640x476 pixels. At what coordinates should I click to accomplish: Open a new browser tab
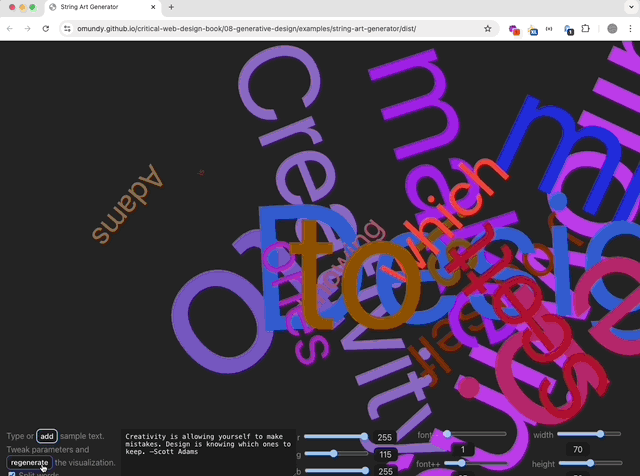click(171, 7)
